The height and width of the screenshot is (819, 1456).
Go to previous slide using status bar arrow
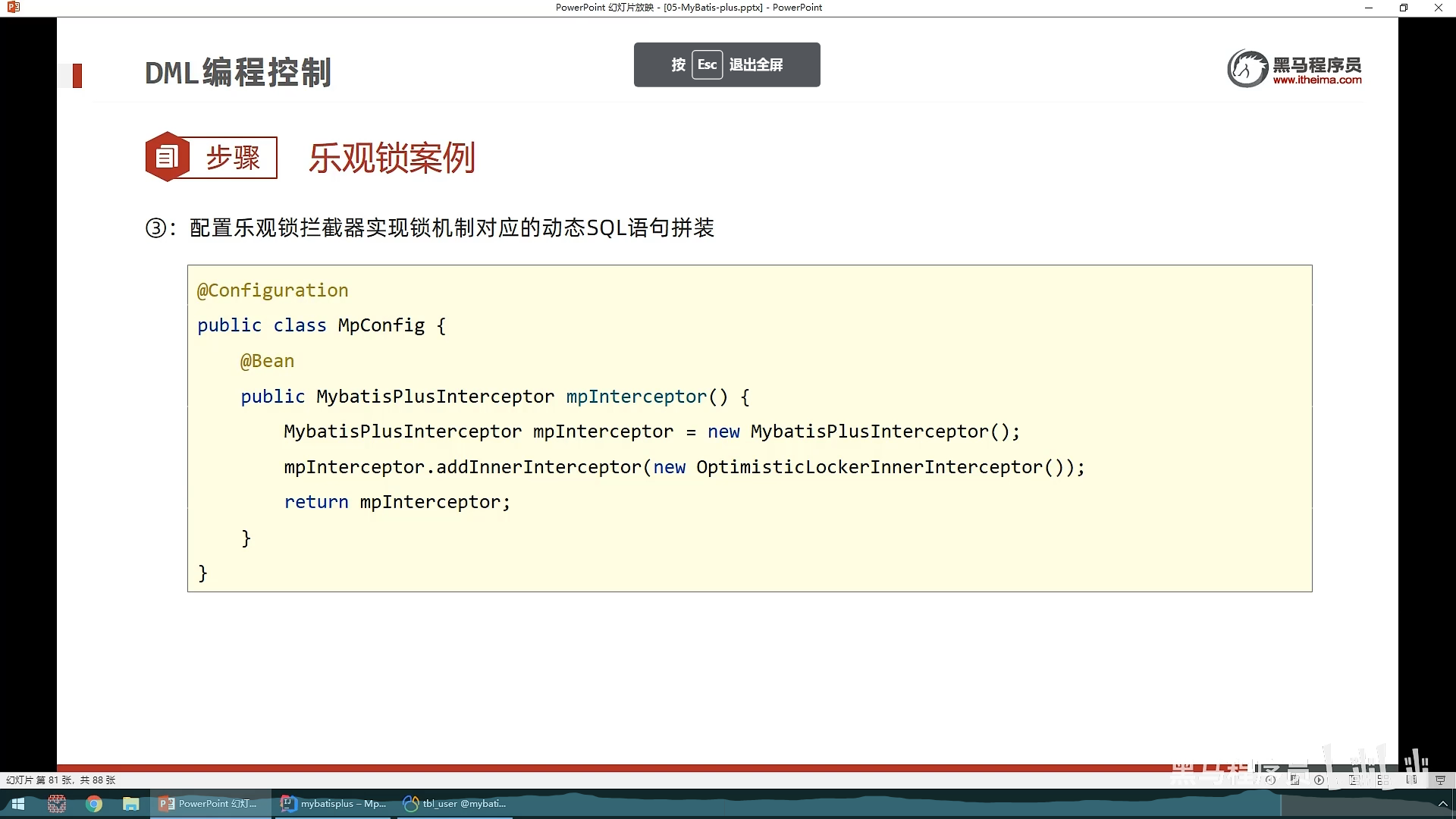pos(1270,780)
